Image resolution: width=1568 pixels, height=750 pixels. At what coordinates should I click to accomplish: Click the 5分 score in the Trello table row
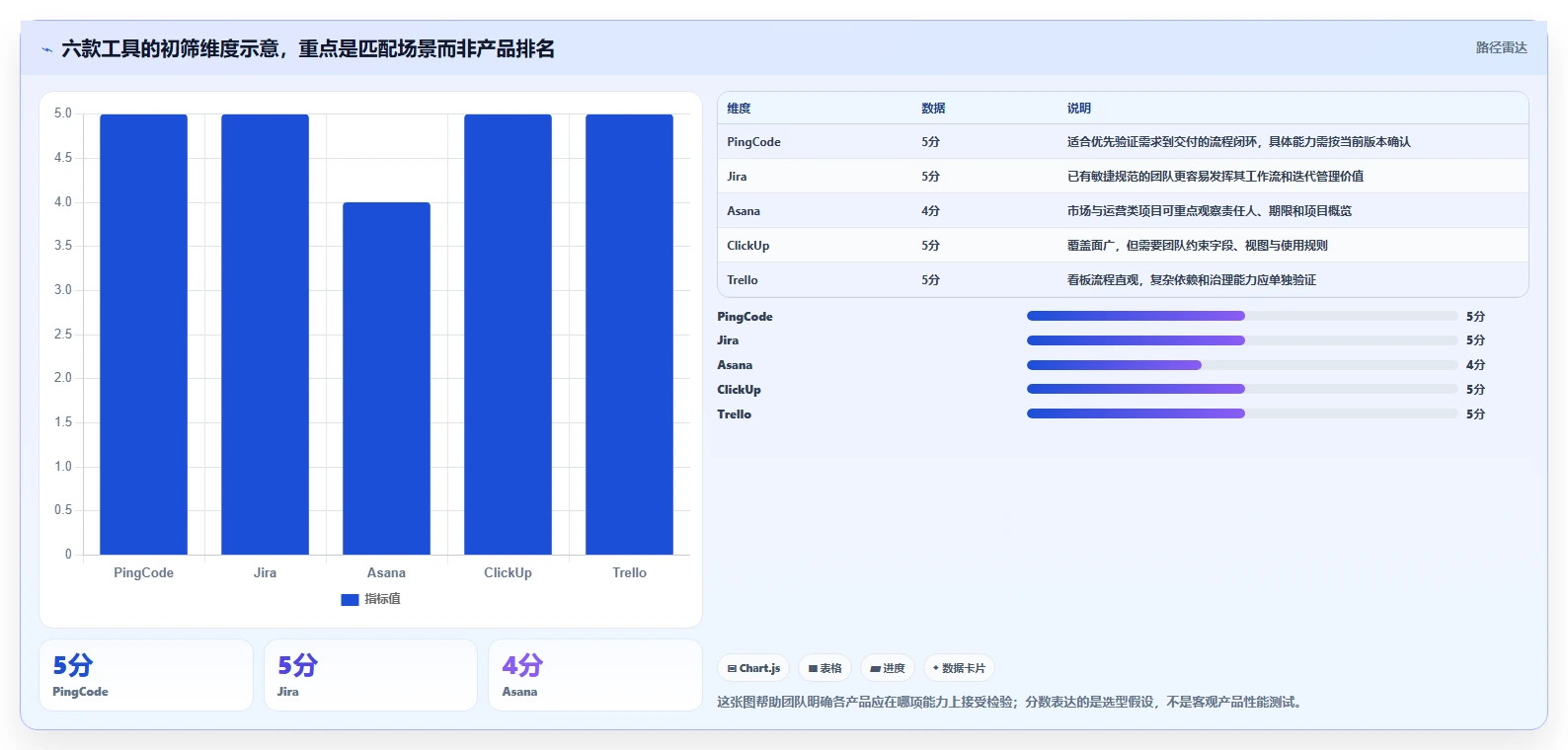(930, 280)
